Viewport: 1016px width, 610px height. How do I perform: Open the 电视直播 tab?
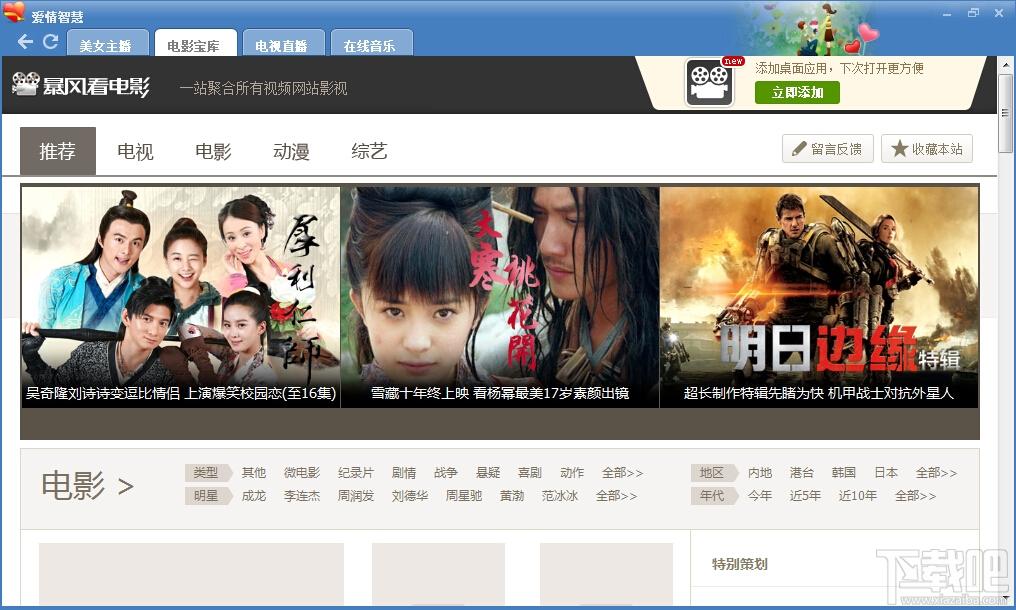[x=283, y=45]
